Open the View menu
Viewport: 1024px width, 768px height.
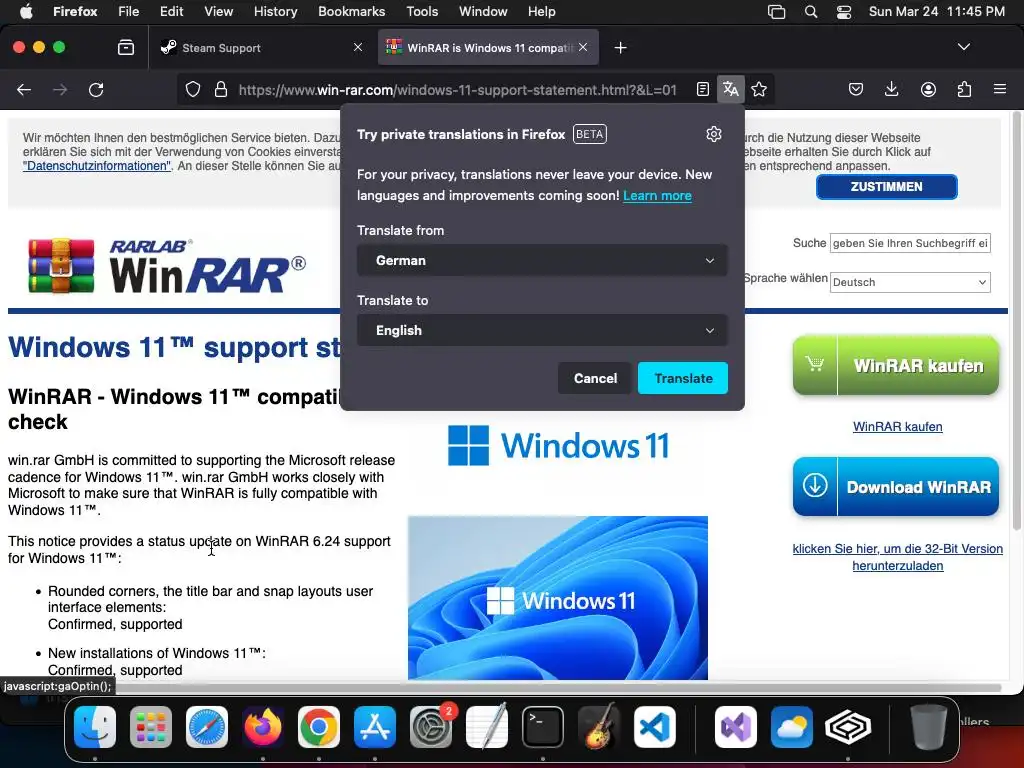pyautogui.click(x=218, y=12)
